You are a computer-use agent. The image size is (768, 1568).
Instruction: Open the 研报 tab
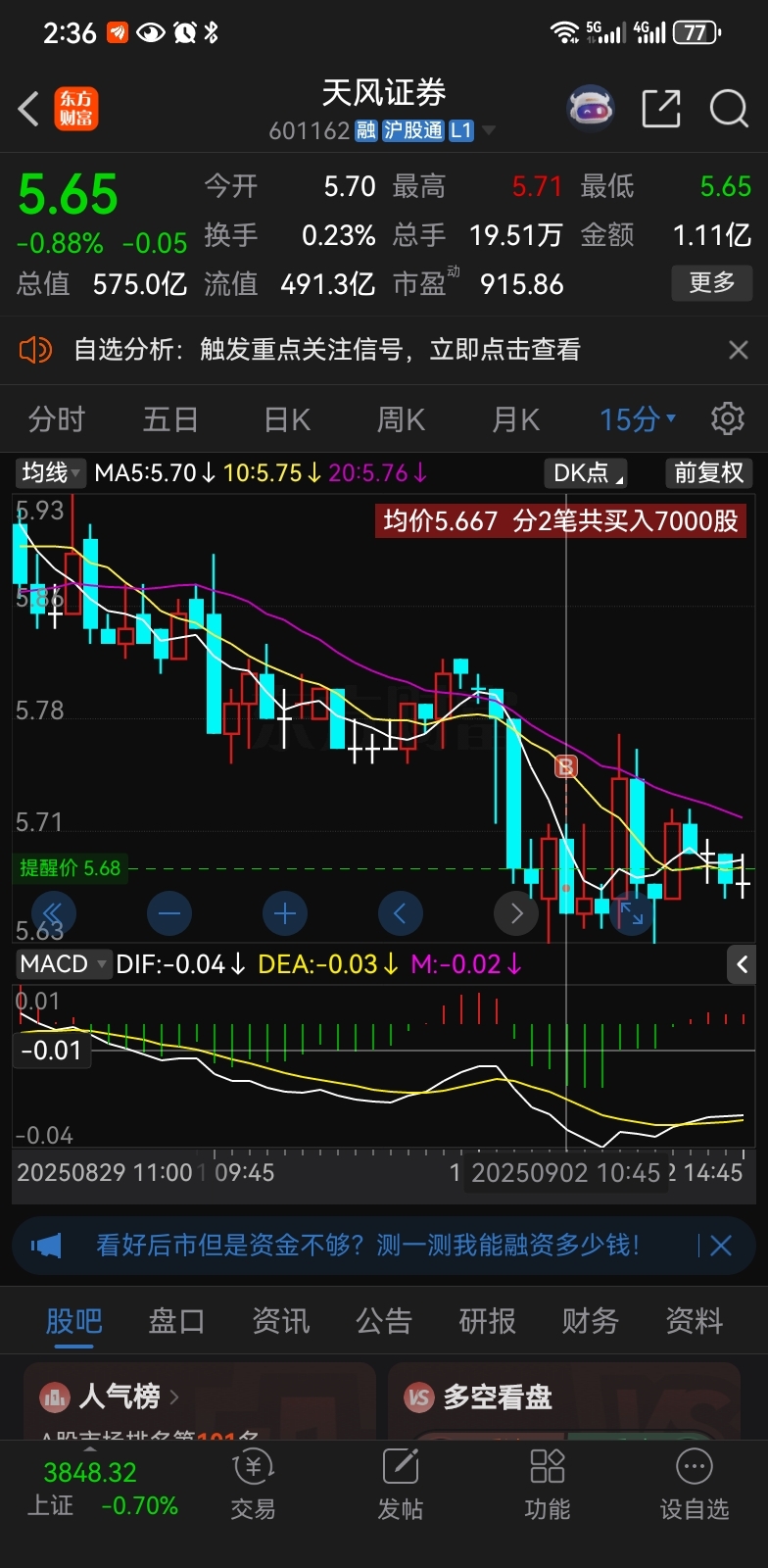coord(487,1321)
